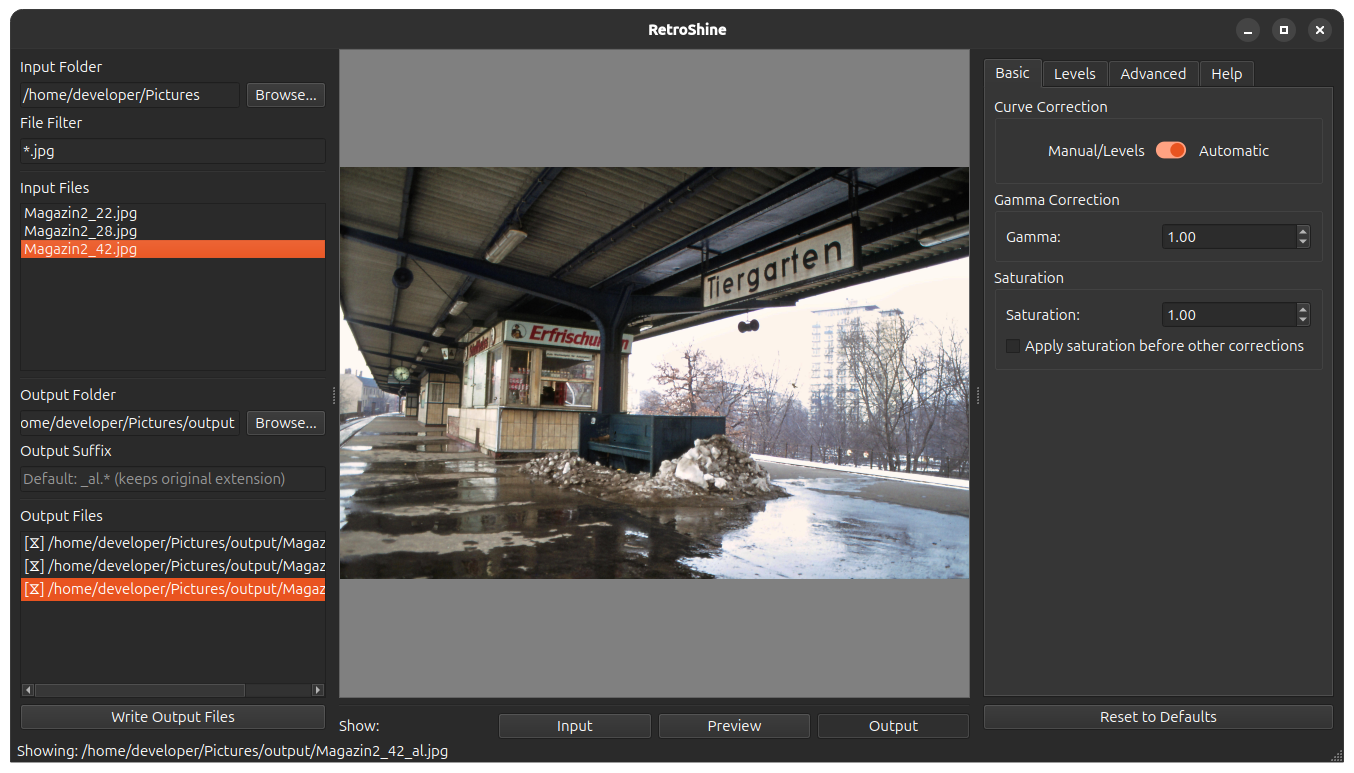1354x773 pixels.
Task: Reset settings to defaults
Action: [1157, 716]
